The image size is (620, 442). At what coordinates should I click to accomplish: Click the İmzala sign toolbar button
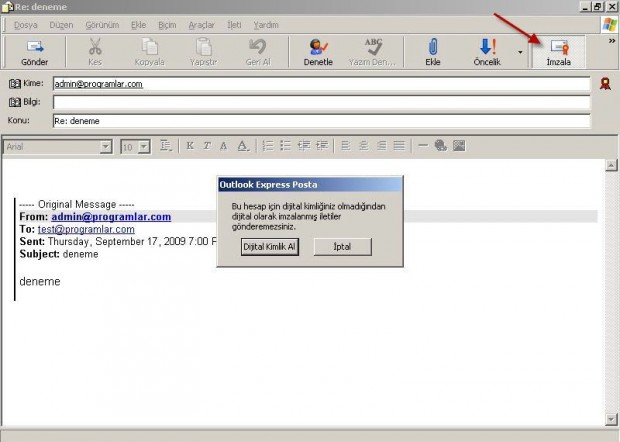pos(559,52)
